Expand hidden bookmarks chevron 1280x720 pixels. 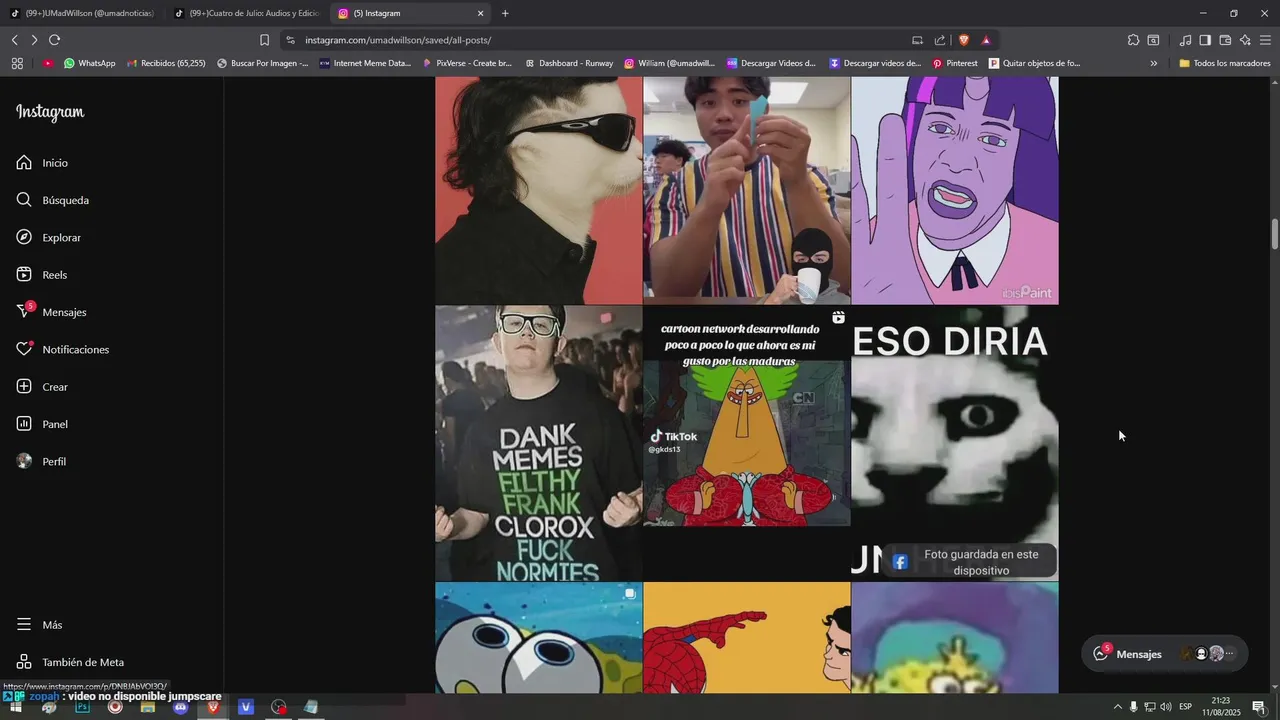tap(1153, 63)
